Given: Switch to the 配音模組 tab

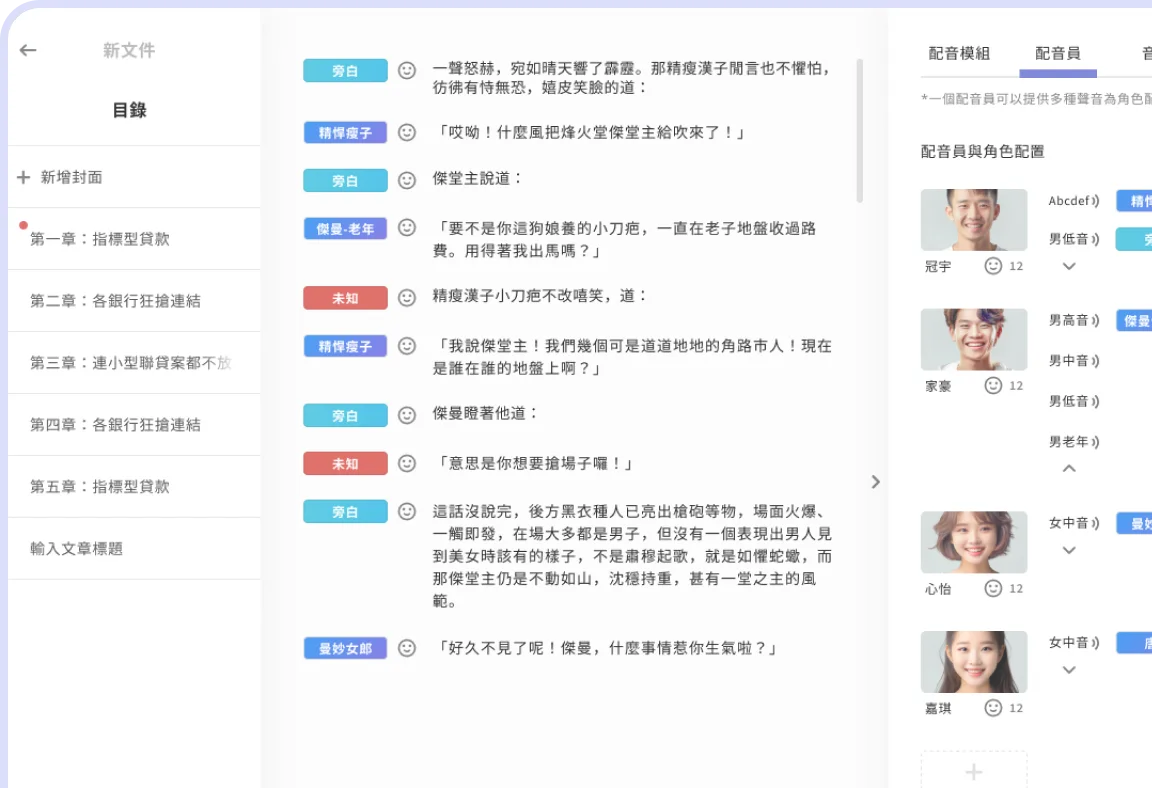Looking at the screenshot, I should pos(959,54).
